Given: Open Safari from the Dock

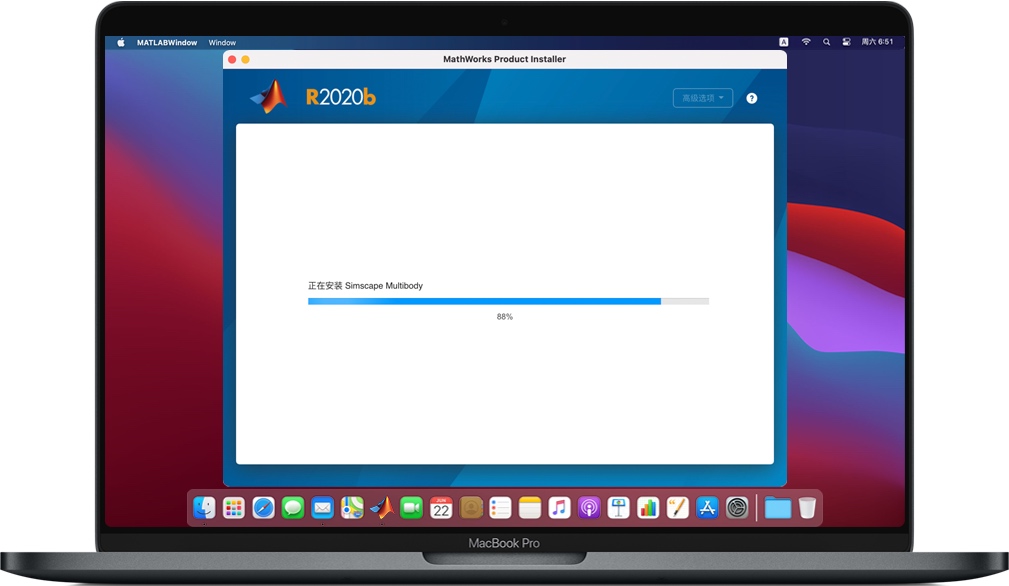Looking at the screenshot, I should (263, 508).
